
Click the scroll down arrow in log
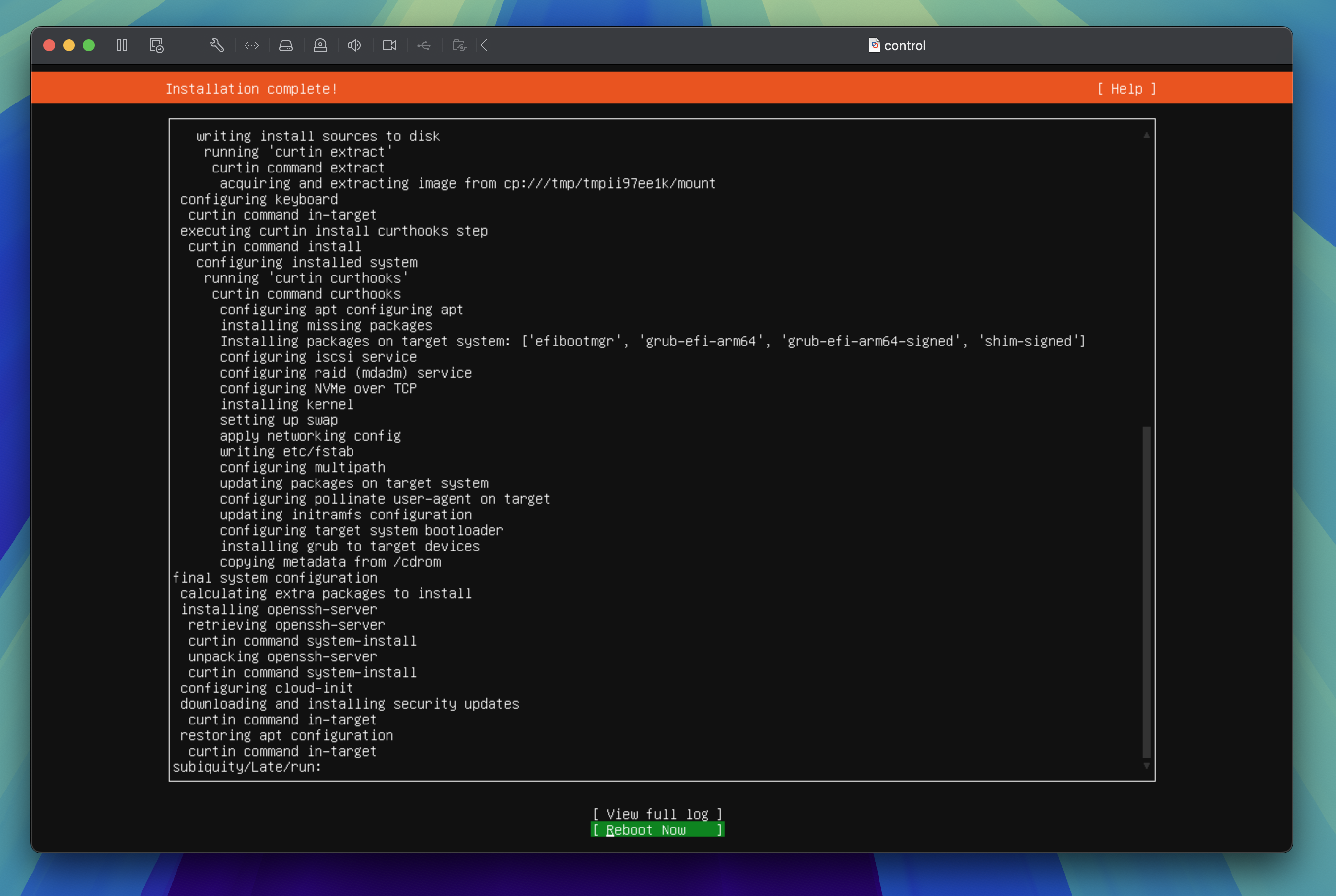(x=1146, y=766)
